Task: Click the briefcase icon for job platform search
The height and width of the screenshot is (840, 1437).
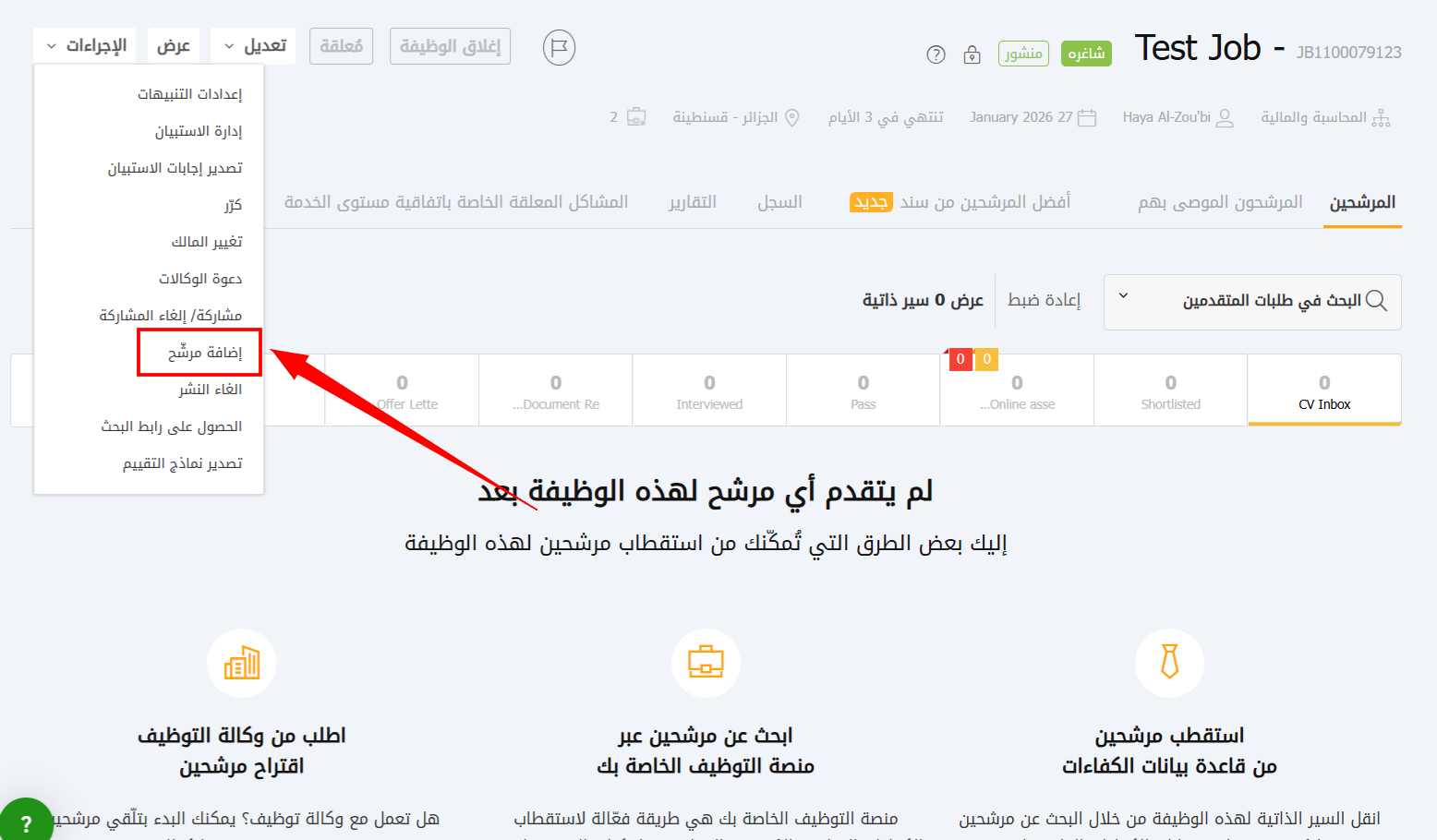Action: coord(706,662)
